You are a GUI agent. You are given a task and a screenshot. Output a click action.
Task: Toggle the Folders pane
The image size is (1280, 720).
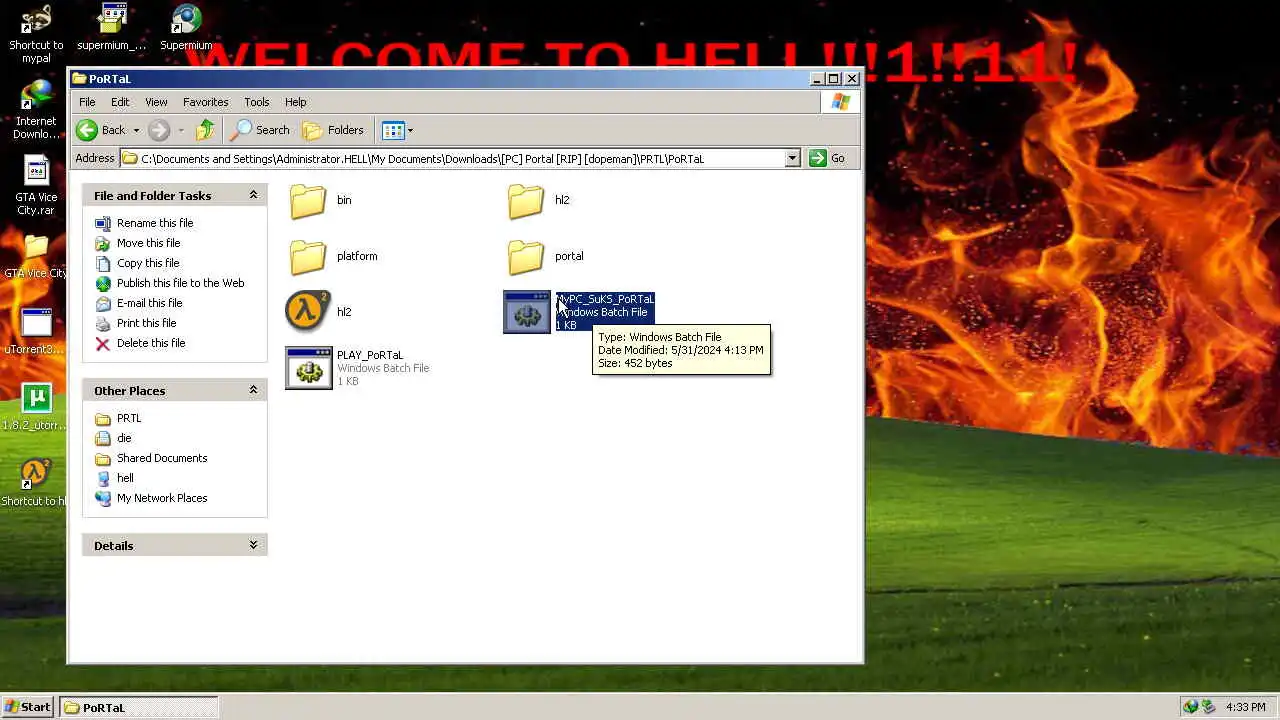(x=333, y=130)
